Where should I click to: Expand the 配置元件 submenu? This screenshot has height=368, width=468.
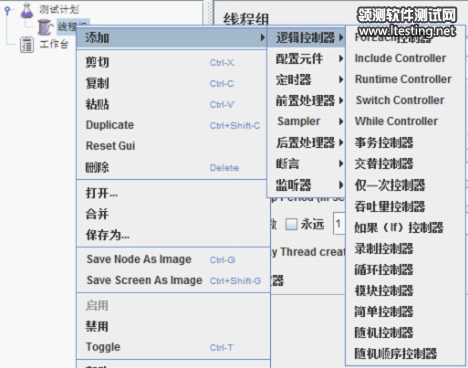pyautogui.click(x=306, y=59)
